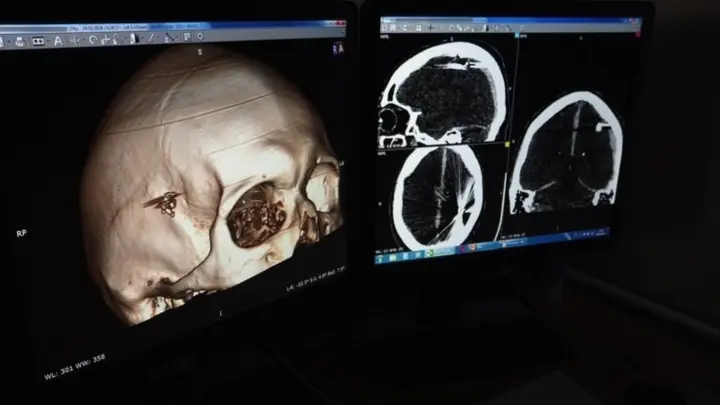Select the axial CT slice panel
This screenshot has height=405, width=720.
(438, 195)
